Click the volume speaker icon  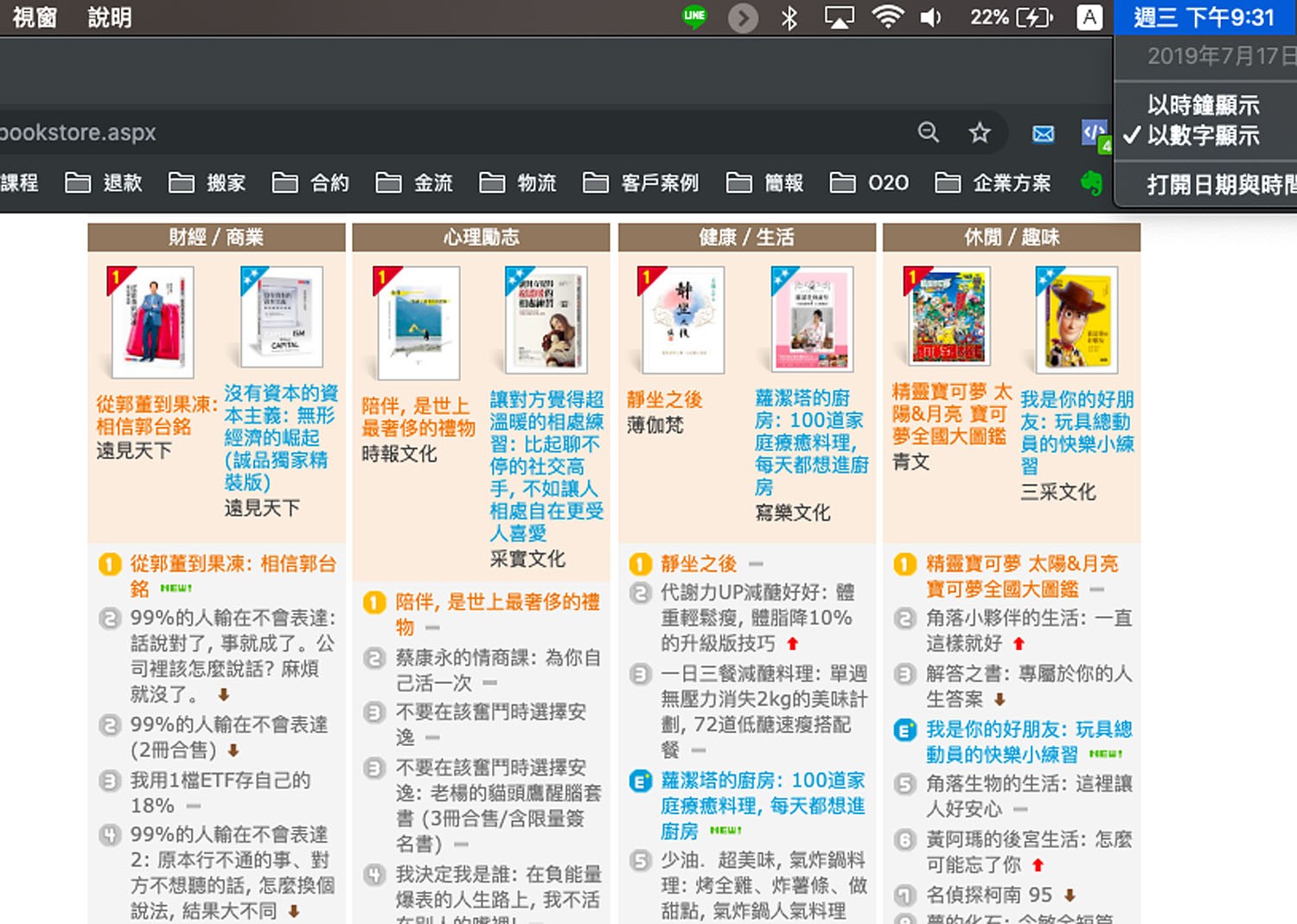[x=930, y=17]
